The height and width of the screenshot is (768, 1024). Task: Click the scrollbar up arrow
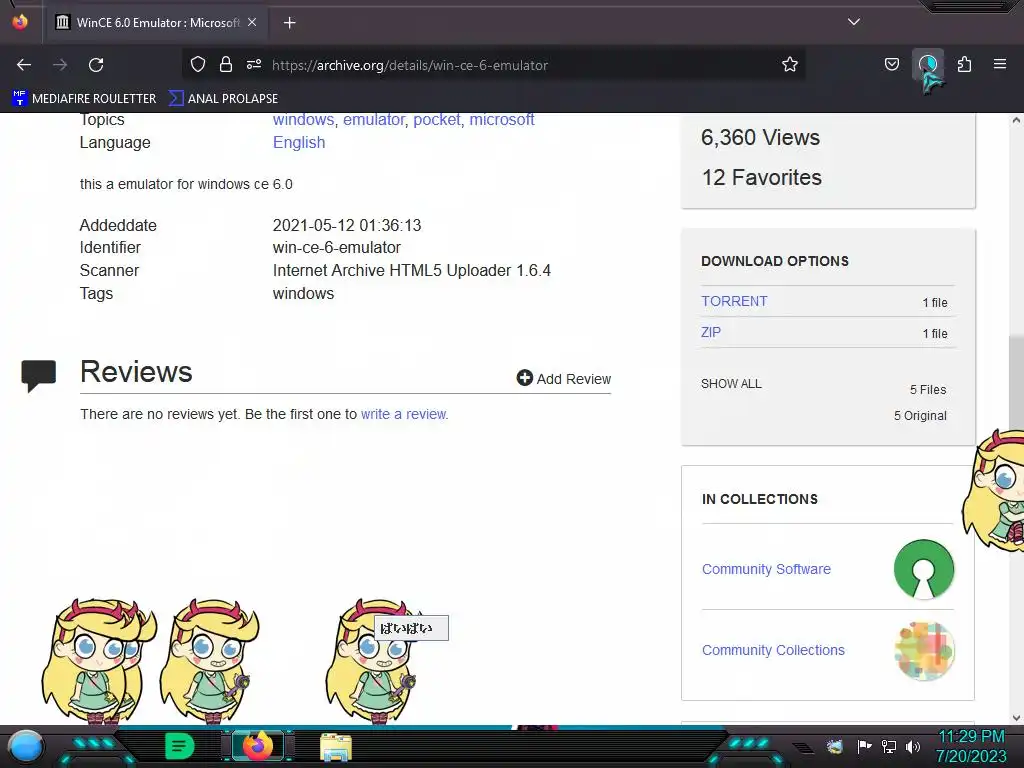[1016, 121]
